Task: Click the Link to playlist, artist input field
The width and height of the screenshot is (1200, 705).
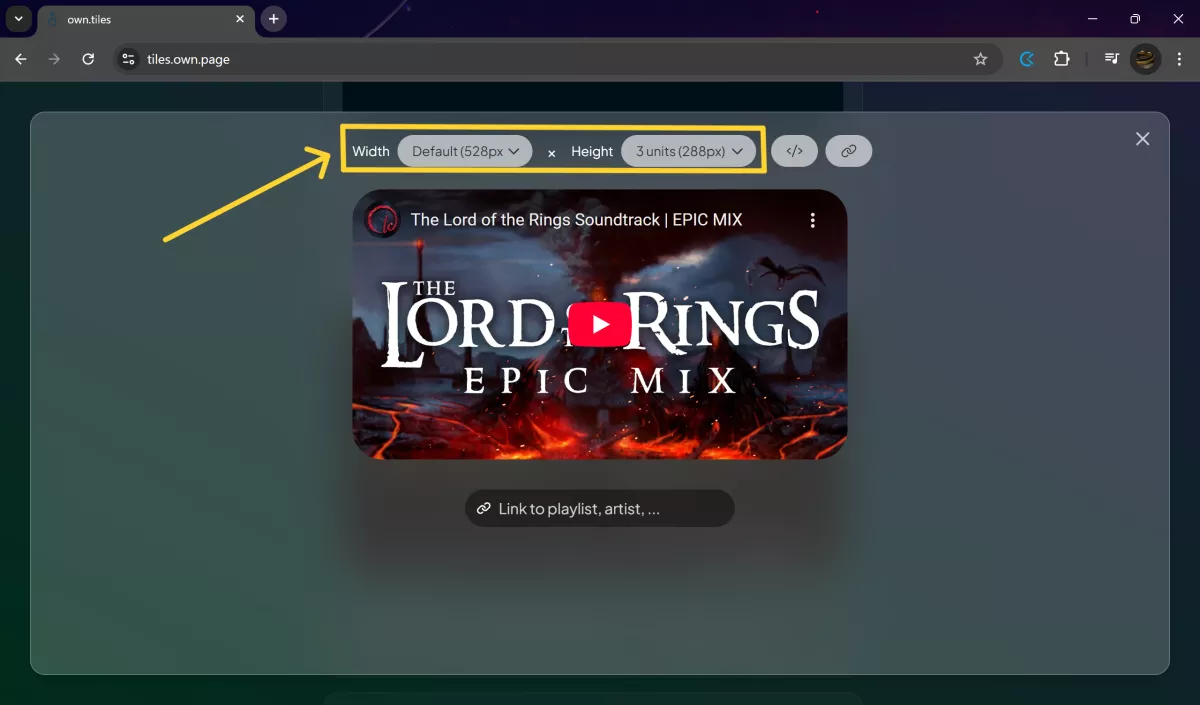Action: [x=600, y=508]
